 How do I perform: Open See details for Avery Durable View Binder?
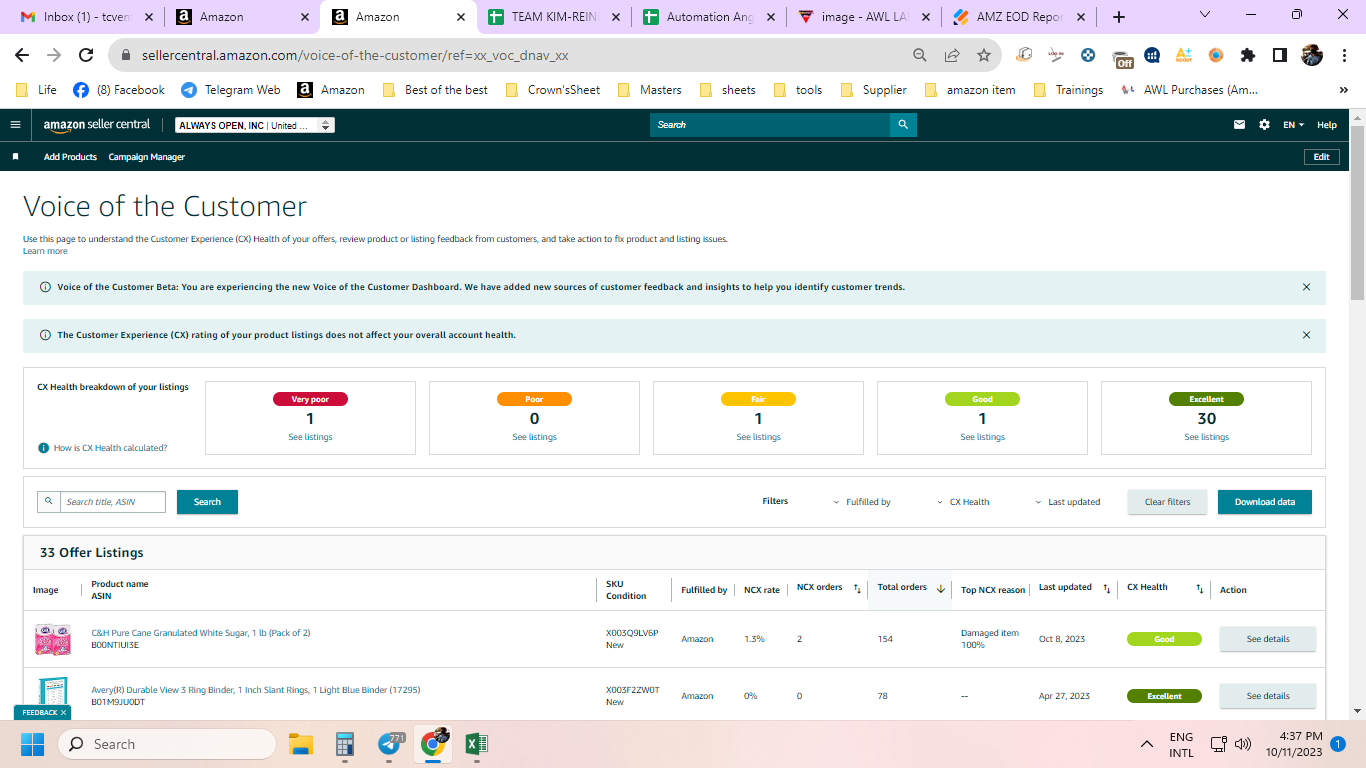pyautogui.click(x=1268, y=696)
